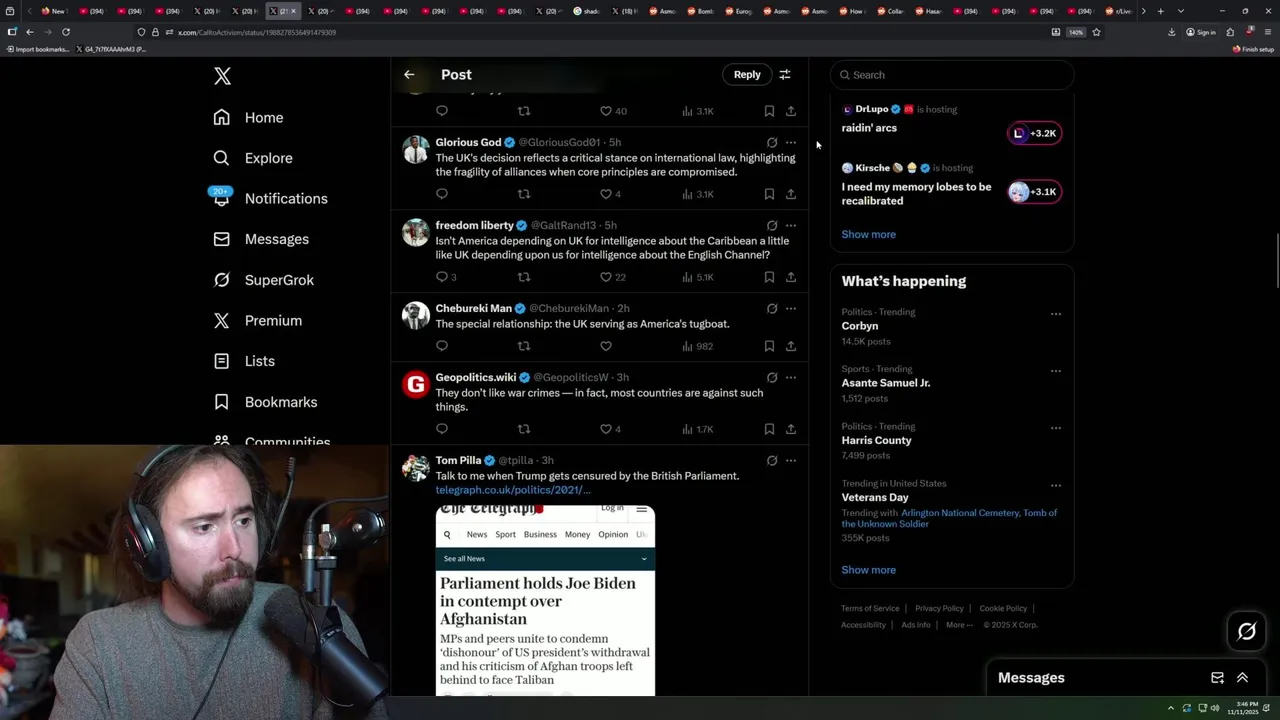
Task: View analytics of freedom liberty's post showing 5.1K
Action: (697, 277)
